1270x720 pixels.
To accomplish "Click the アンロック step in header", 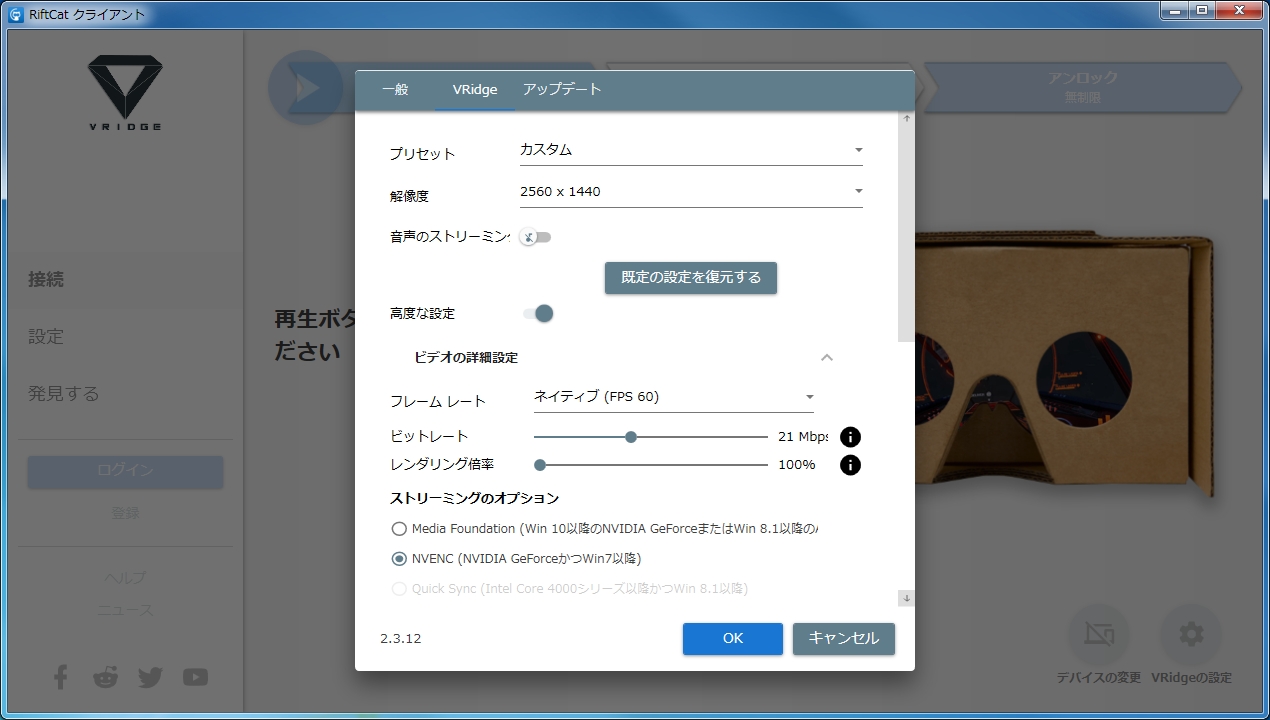I will 1082,87.
